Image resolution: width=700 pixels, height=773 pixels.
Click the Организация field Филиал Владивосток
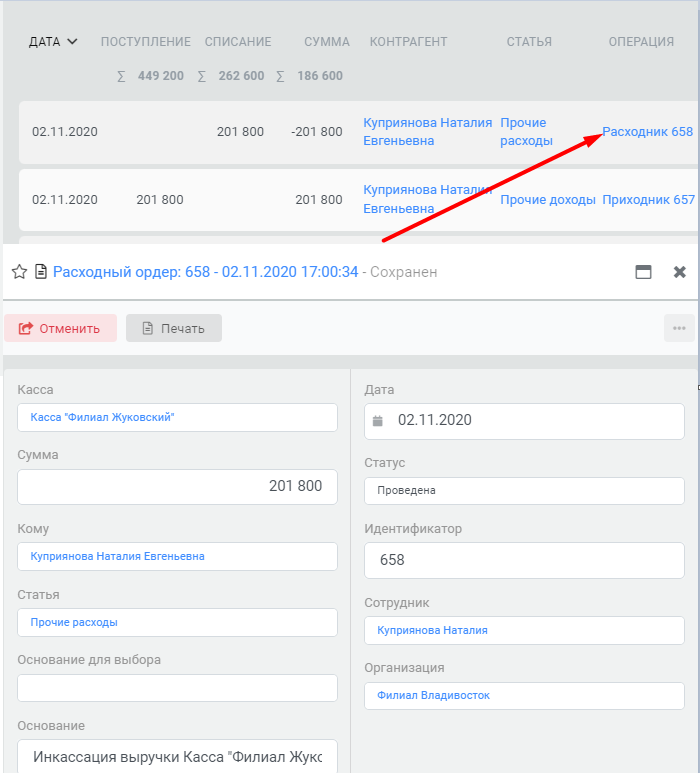[x=524, y=696]
